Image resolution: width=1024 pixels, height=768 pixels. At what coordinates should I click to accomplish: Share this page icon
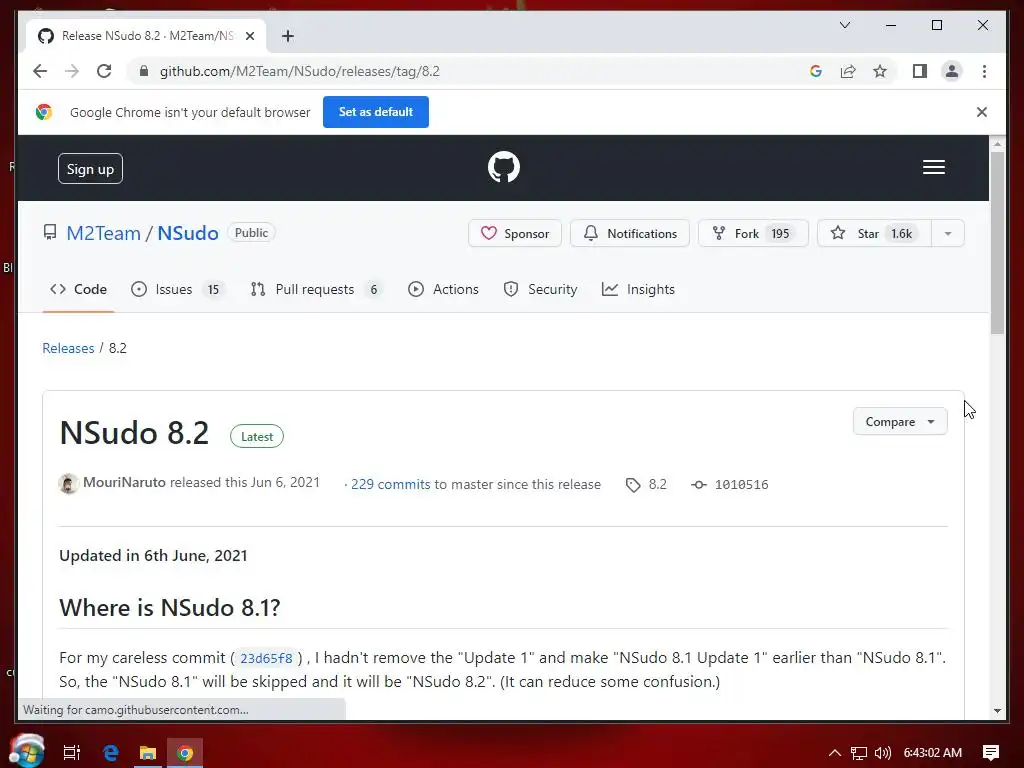tap(848, 71)
